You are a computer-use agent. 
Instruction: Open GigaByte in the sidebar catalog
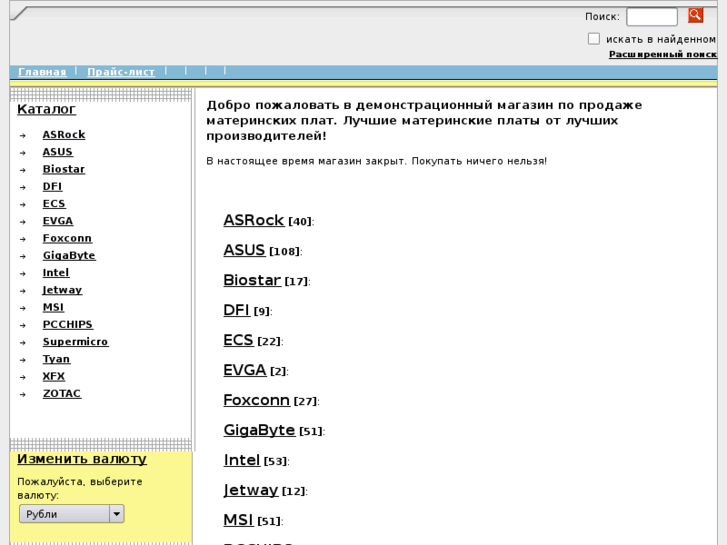[x=69, y=255]
